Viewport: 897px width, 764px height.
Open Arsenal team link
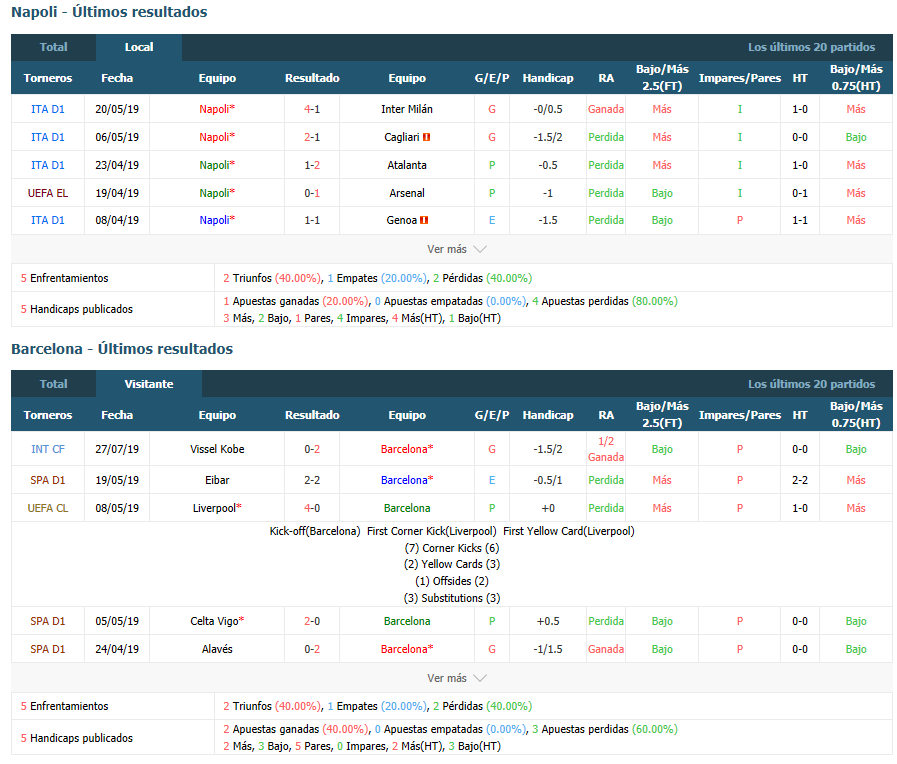coord(407,193)
